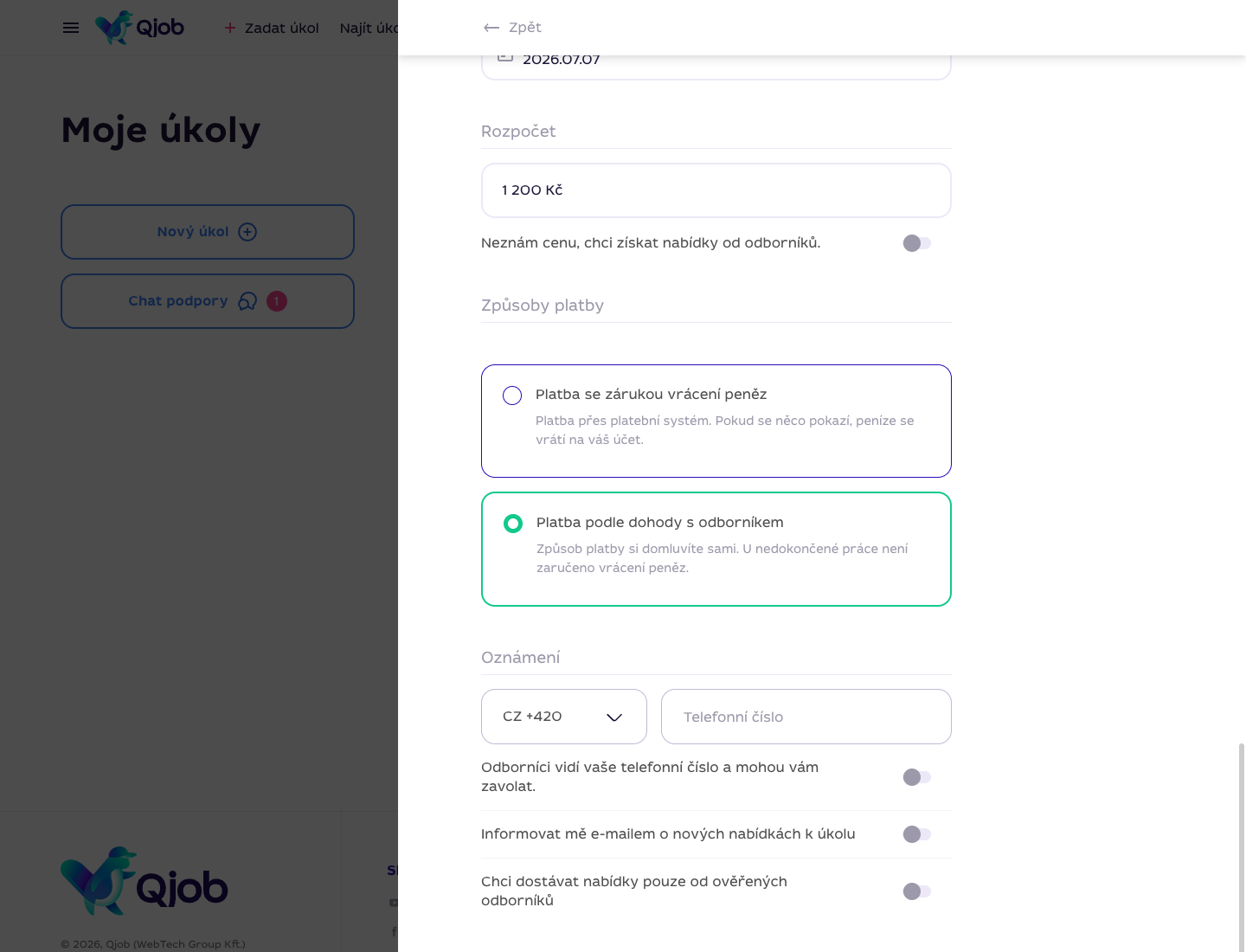The height and width of the screenshot is (952, 1246).
Task: Click the Nový úkol button
Action: pos(208,232)
